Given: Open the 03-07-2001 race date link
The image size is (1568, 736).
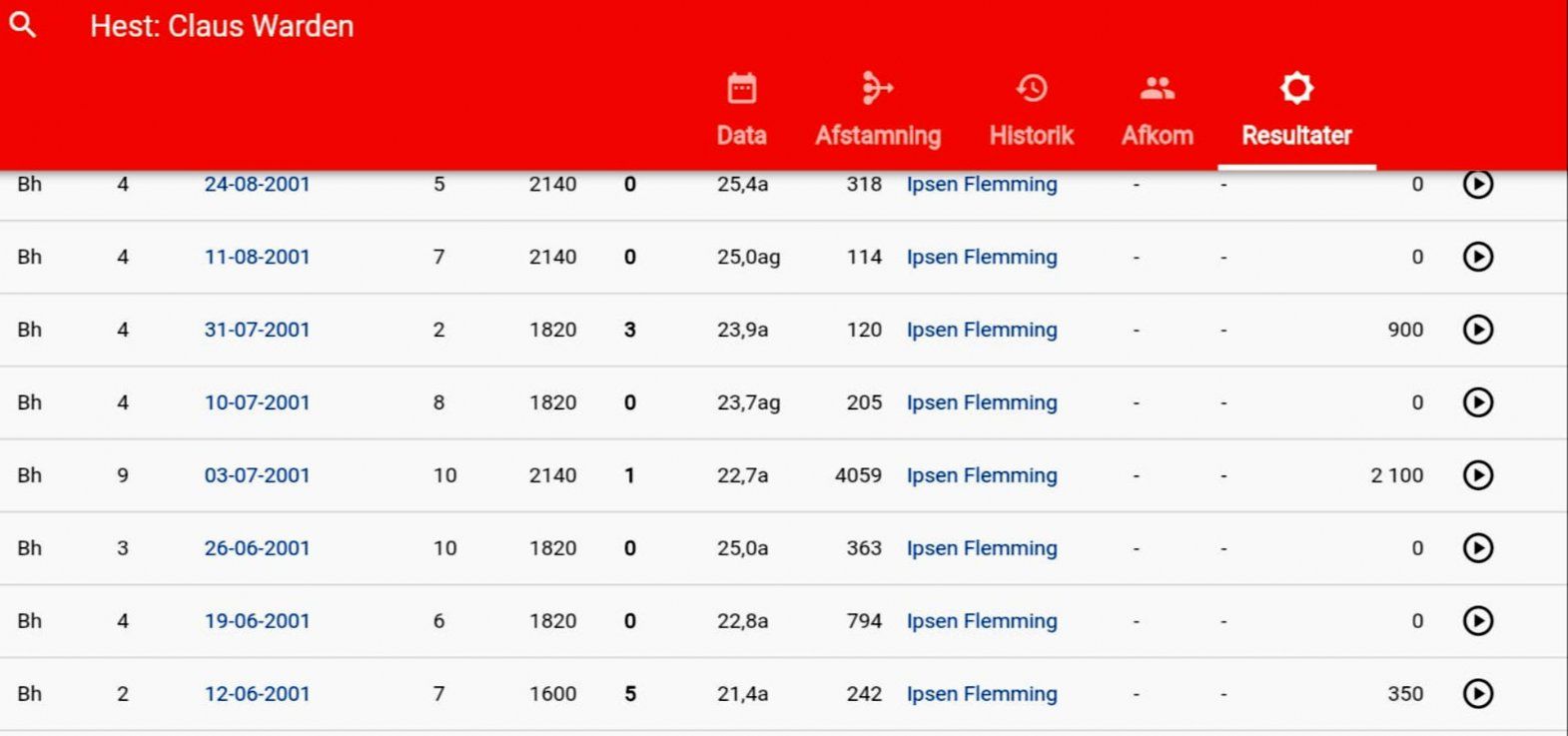Looking at the screenshot, I should 257,475.
